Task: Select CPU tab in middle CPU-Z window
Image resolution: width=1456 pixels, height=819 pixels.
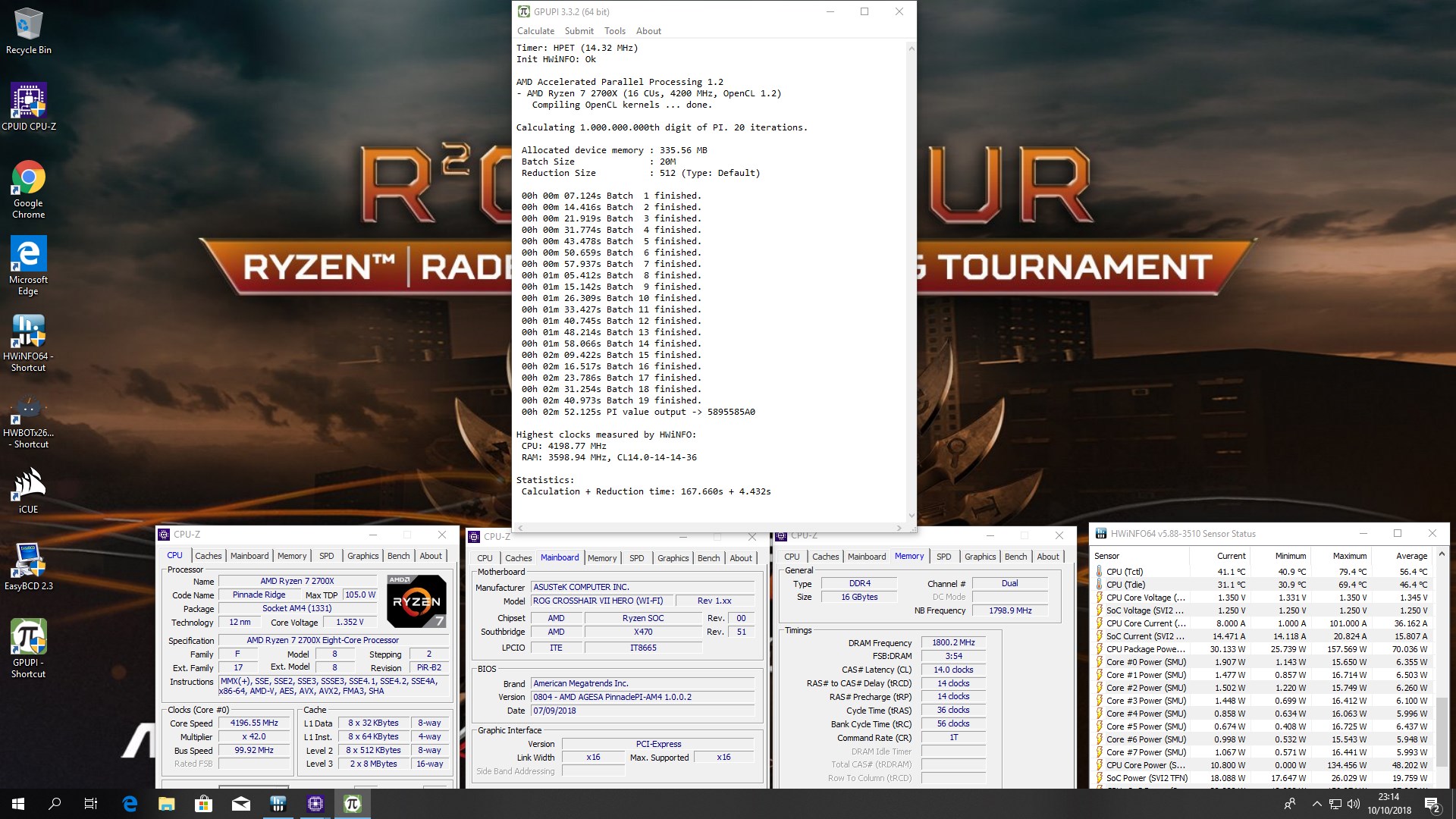Action: [x=485, y=558]
